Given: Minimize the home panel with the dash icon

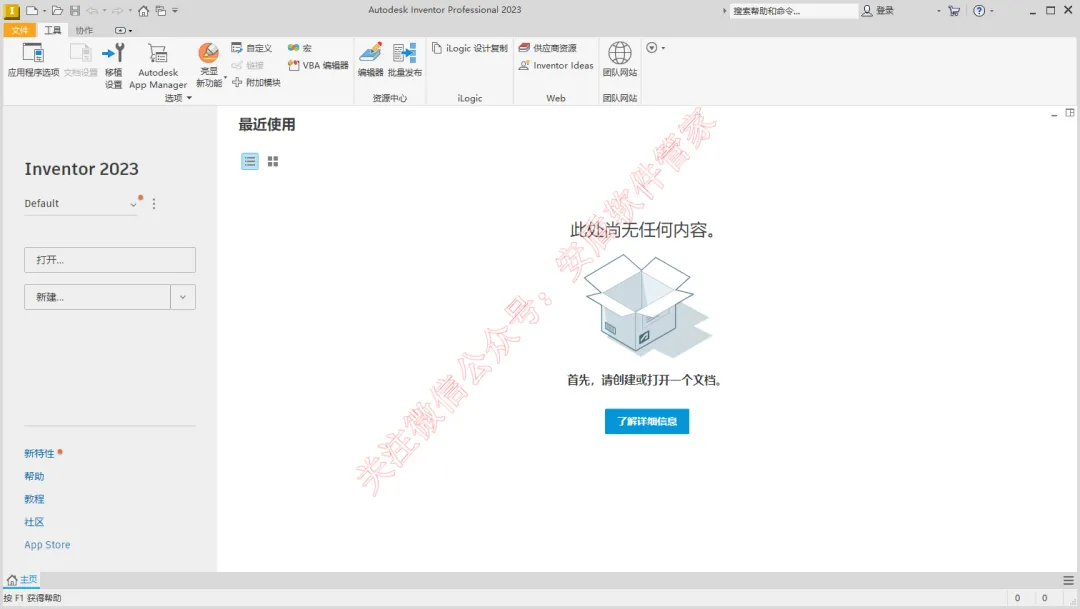Looking at the screenshot, I should coord(1054,114).
